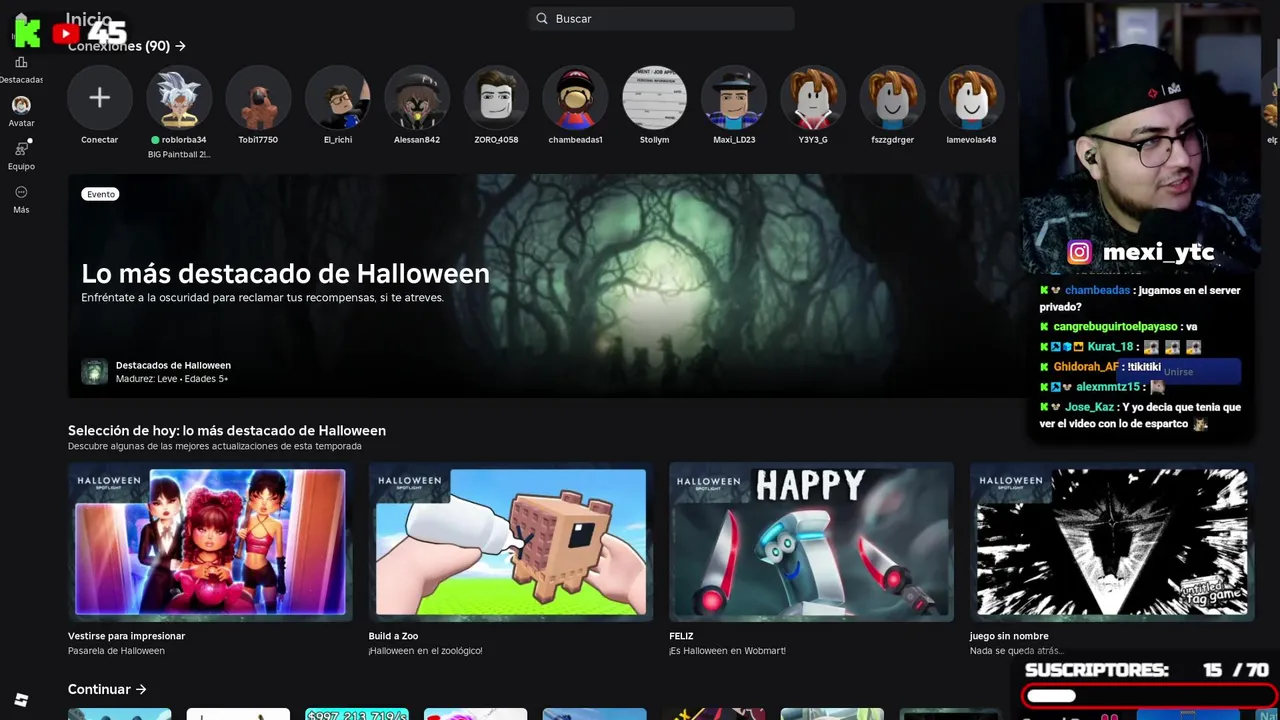Click Kurat_18 username in chat

(1109, 347)
